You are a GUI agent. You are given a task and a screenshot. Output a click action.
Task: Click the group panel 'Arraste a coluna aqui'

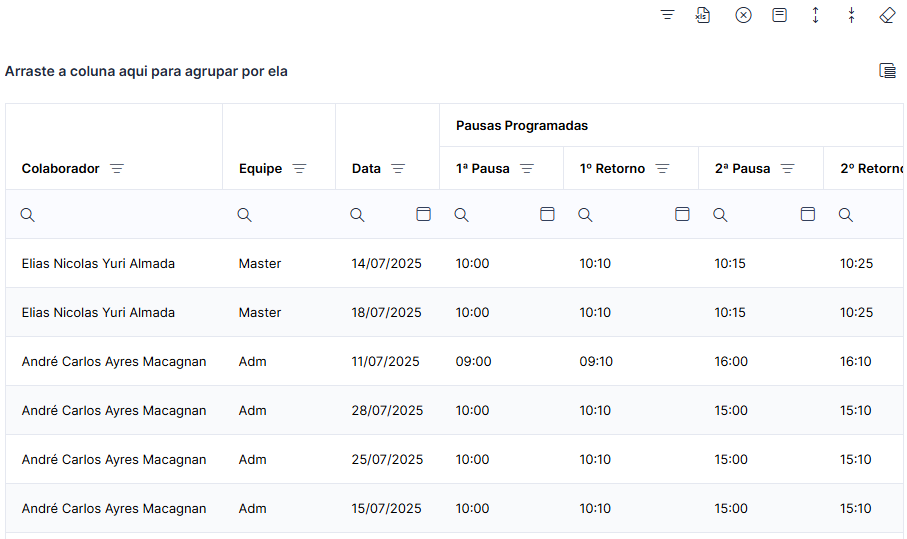tap(146, 71)
